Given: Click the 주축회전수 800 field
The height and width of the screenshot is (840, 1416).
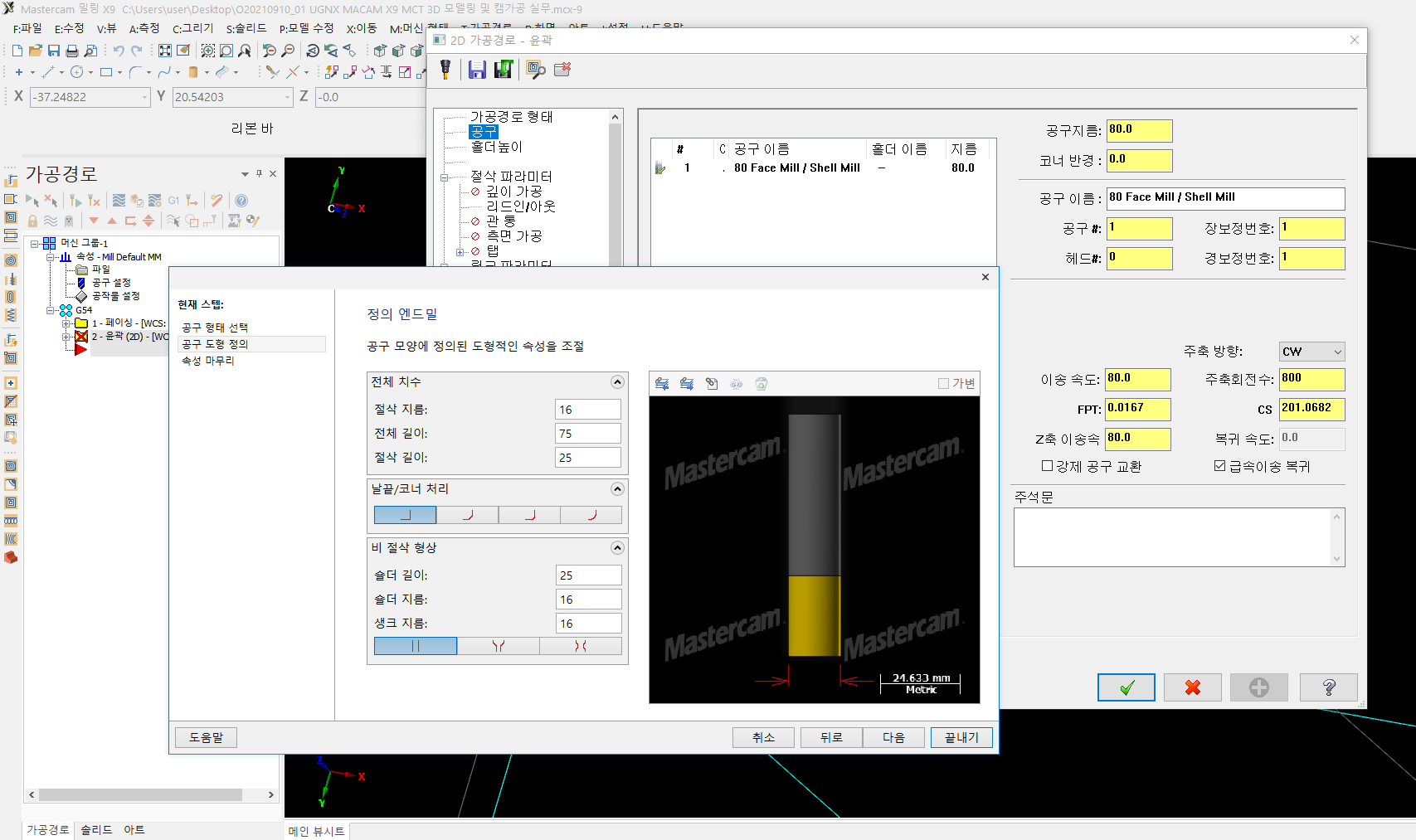Looking at the screenshot, I should coord(1311,380).
